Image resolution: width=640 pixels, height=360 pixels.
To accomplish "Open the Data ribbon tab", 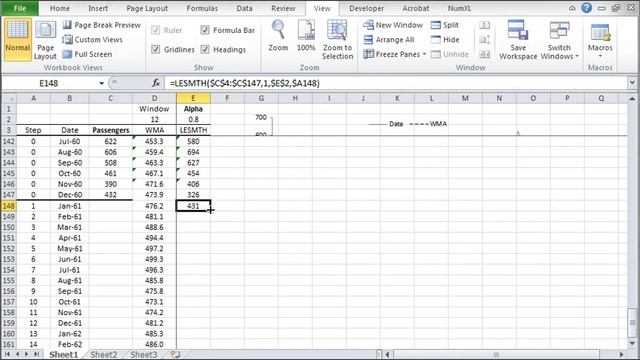I will click(244, 8).
